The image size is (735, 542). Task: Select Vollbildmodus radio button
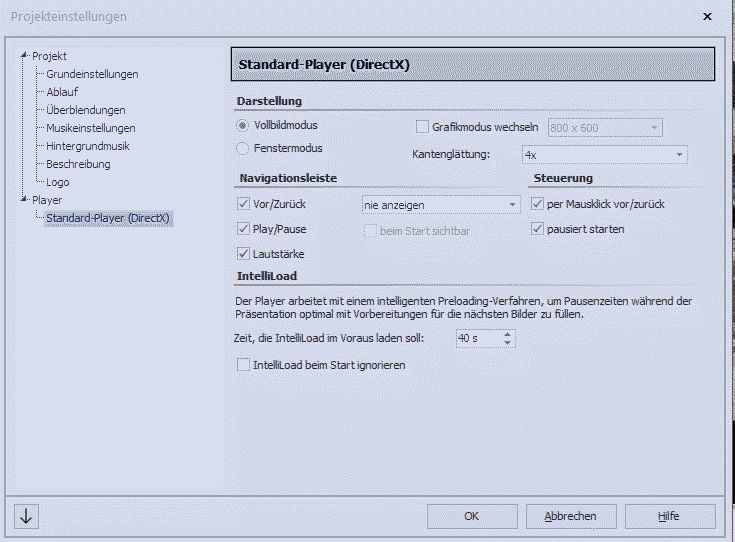tap(243, 126)
